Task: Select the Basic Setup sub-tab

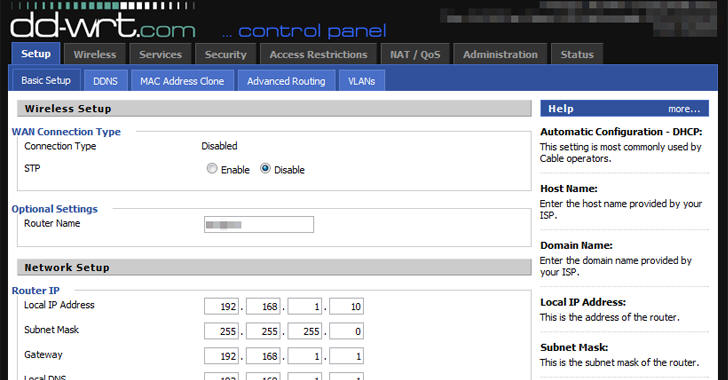Action: coord(46,80)
